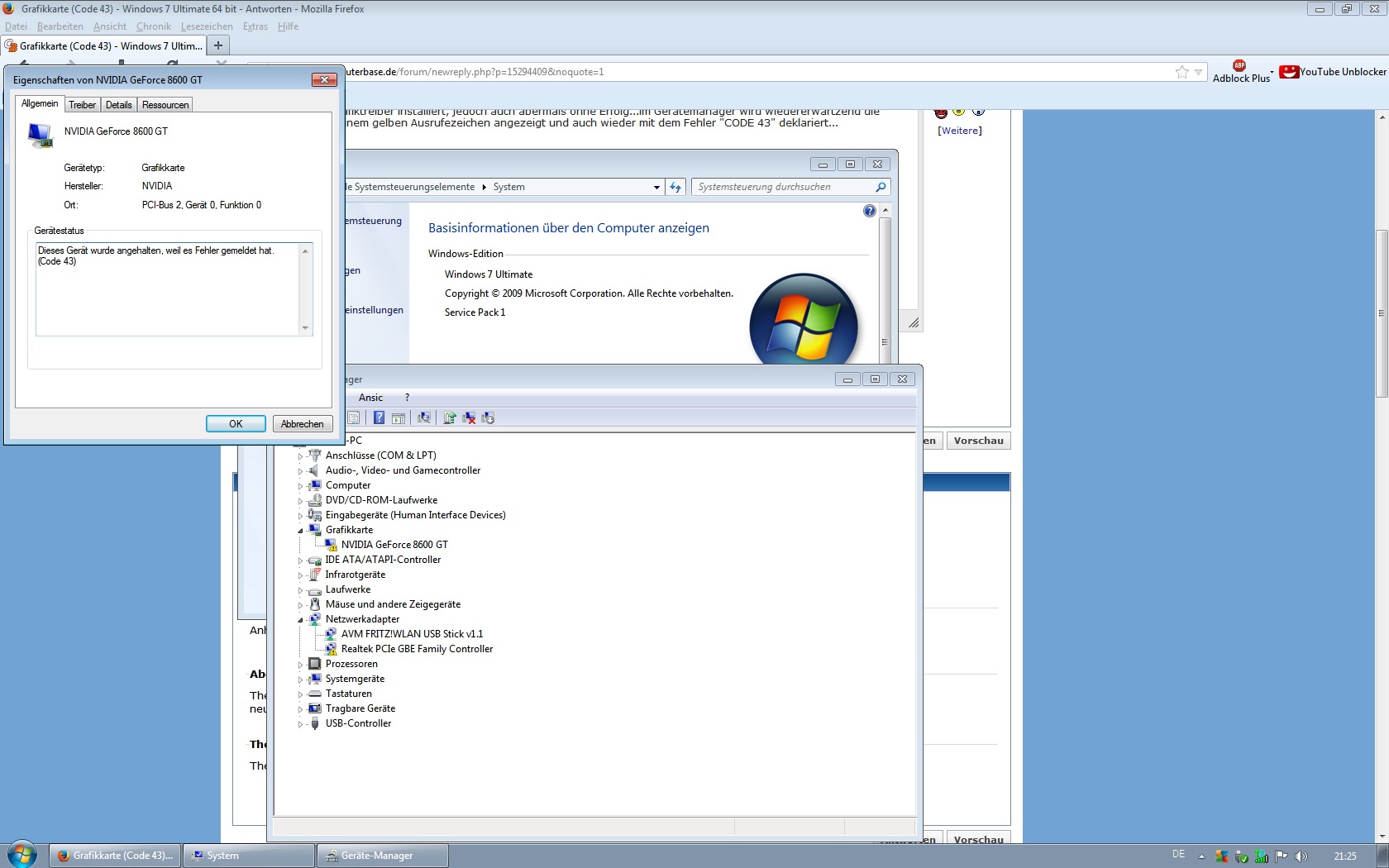Viewport: 1389px width, 868px height.
Task: Click the 'Windows 7 Ultimate' edition text
Action: (489, 274)
